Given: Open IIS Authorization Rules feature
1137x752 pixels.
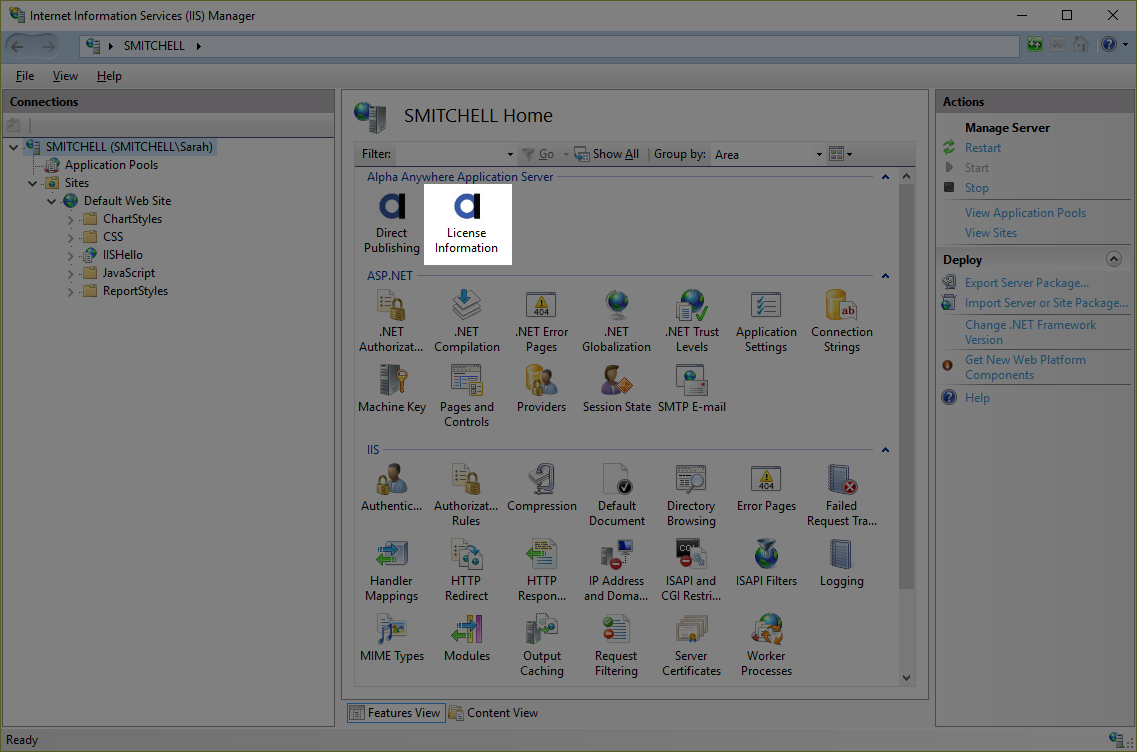Looking at the screenshot, I should point(467,495).
